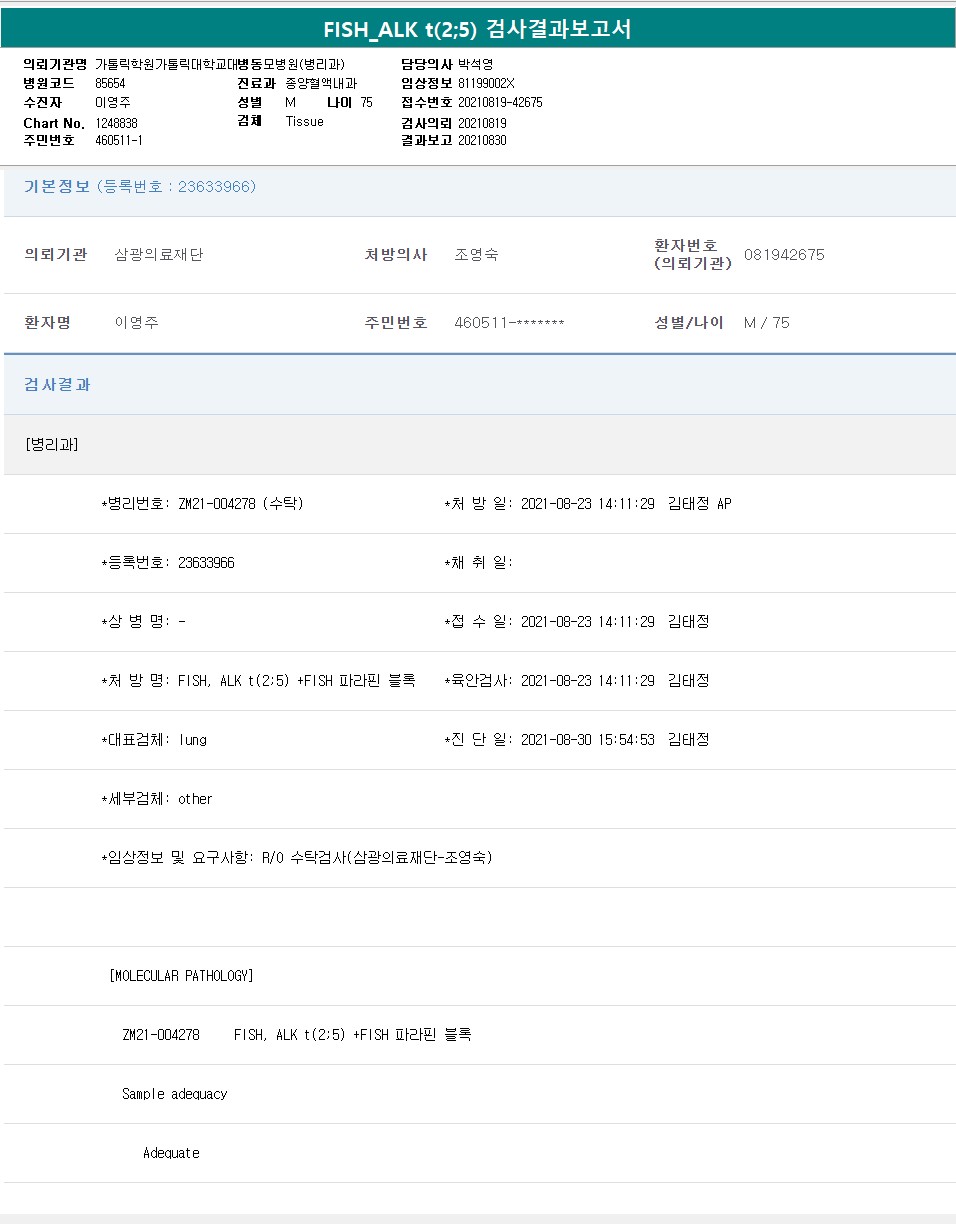The image size is (956, 1224).
Task: Click requesting institution 삼광의료재단
Action: (159, 254)
